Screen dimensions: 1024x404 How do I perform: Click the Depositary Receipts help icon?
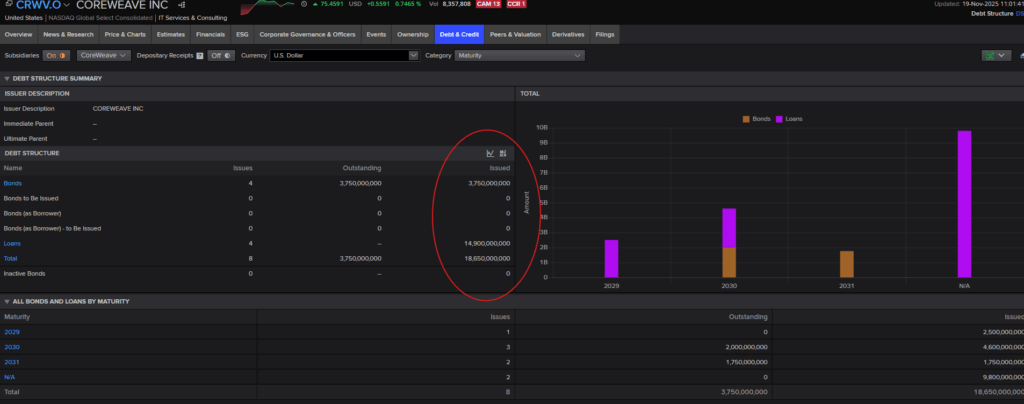pyautogui.click(x=199, y=55)
